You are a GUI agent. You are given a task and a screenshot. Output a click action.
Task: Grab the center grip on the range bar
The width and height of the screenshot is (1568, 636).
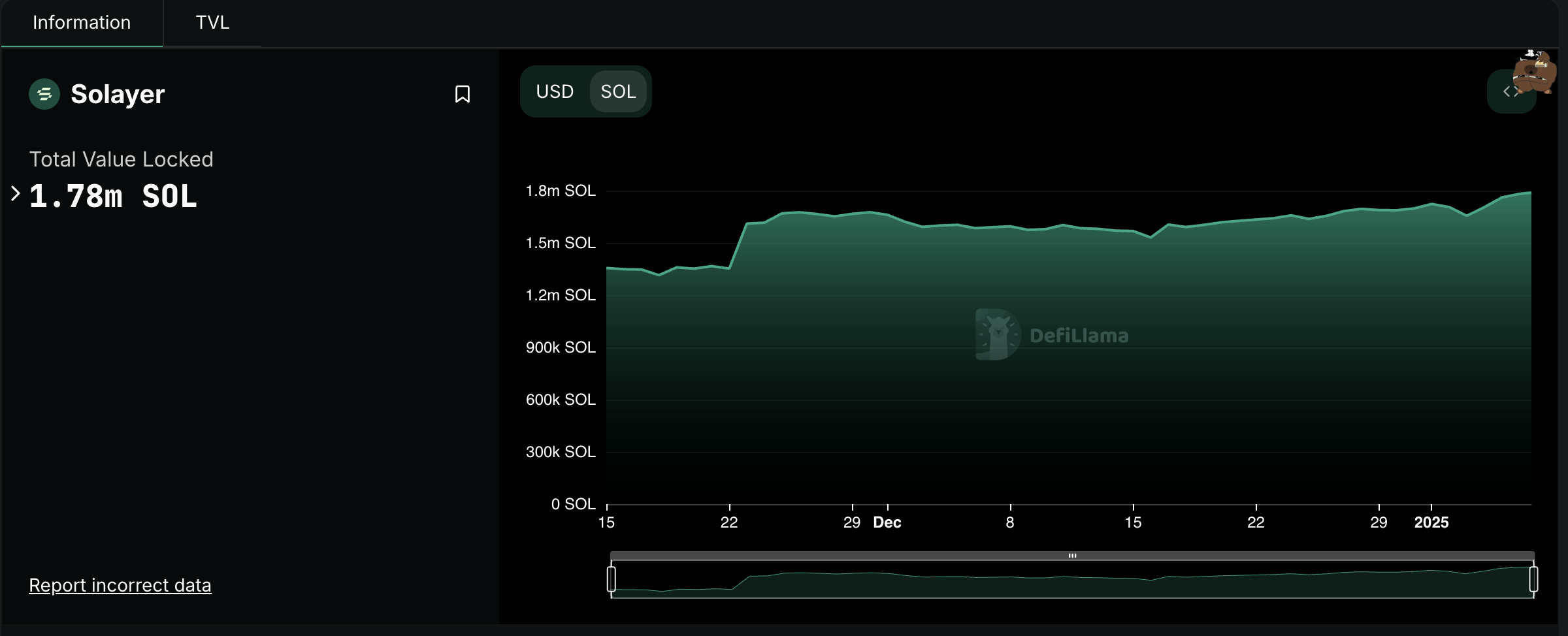click(1072, 556)
